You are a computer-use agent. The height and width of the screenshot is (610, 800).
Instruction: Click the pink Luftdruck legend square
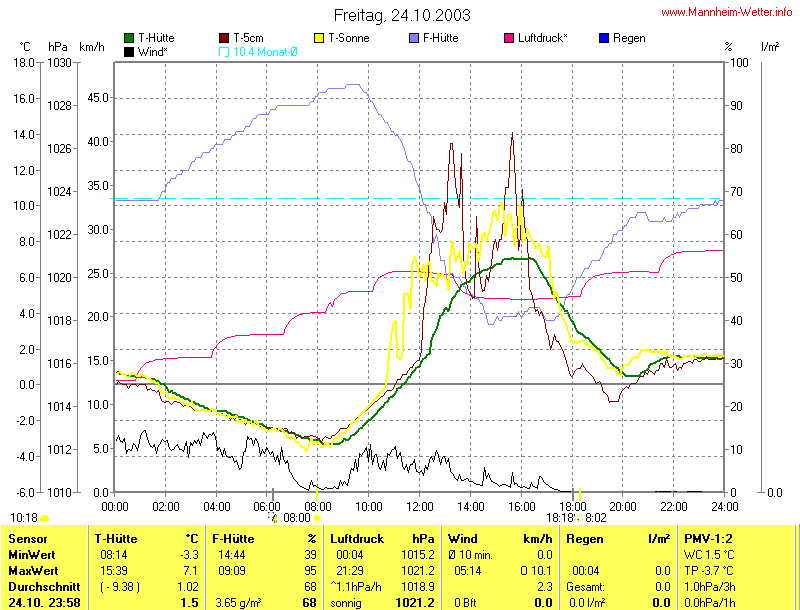511,38
